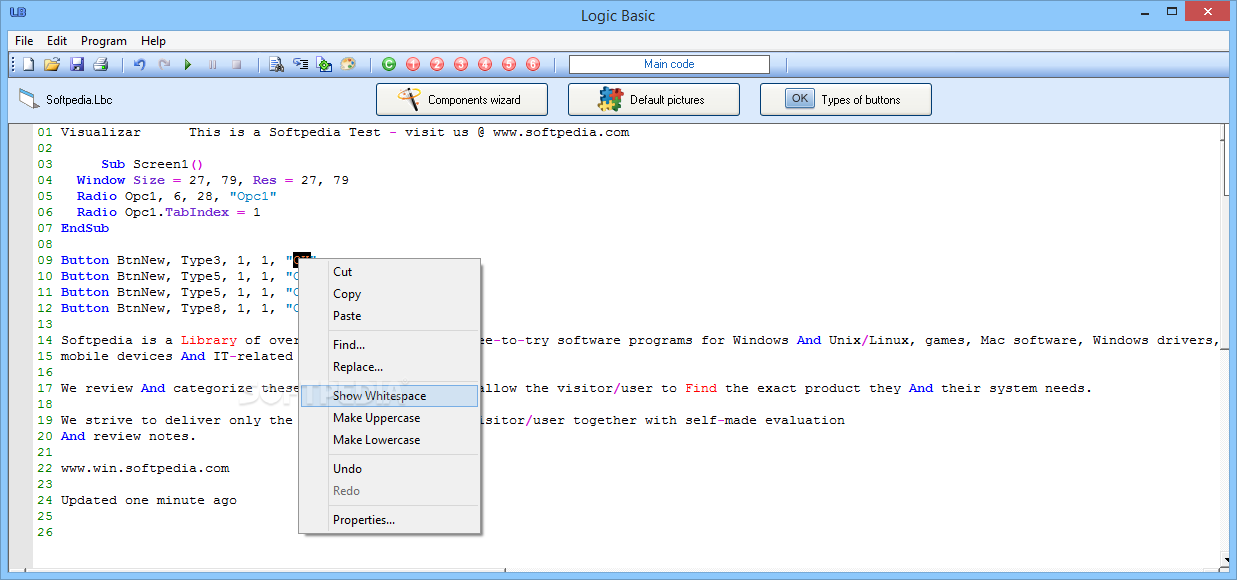This screenshot has width=1237, height=580.
Task: Click the red circle number 1
Action: [x=413, y=64]
